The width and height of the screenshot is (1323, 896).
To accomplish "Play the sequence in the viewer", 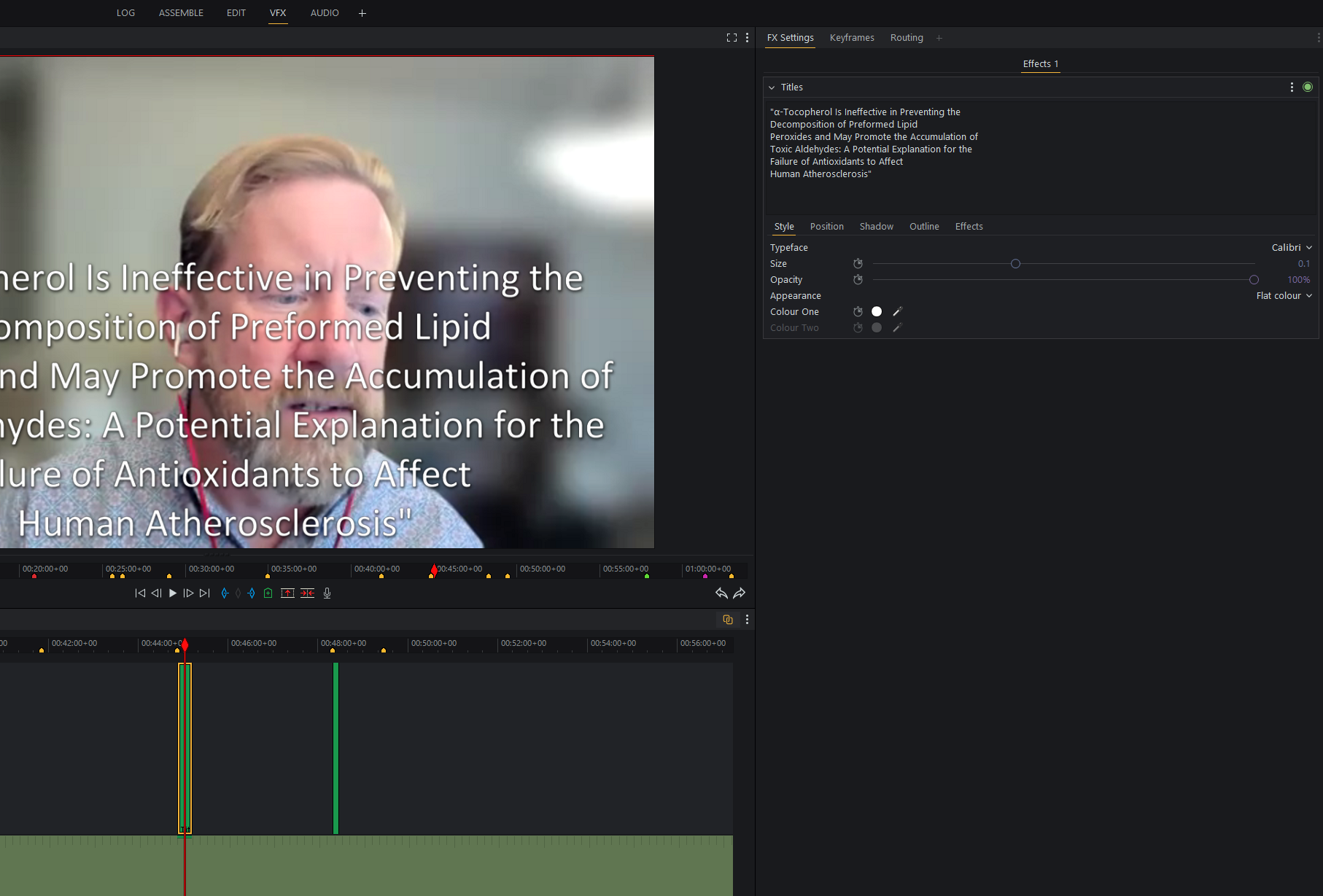I will [173, 593].
